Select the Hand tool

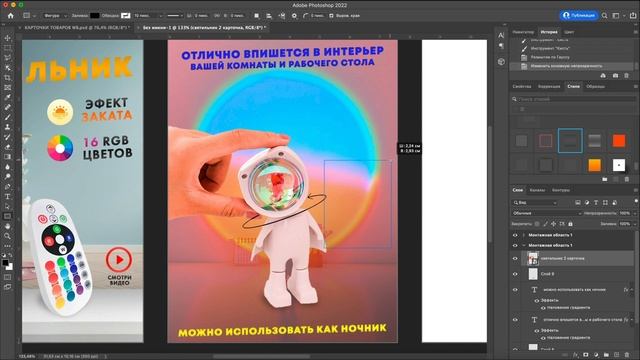tap(7, 226)
